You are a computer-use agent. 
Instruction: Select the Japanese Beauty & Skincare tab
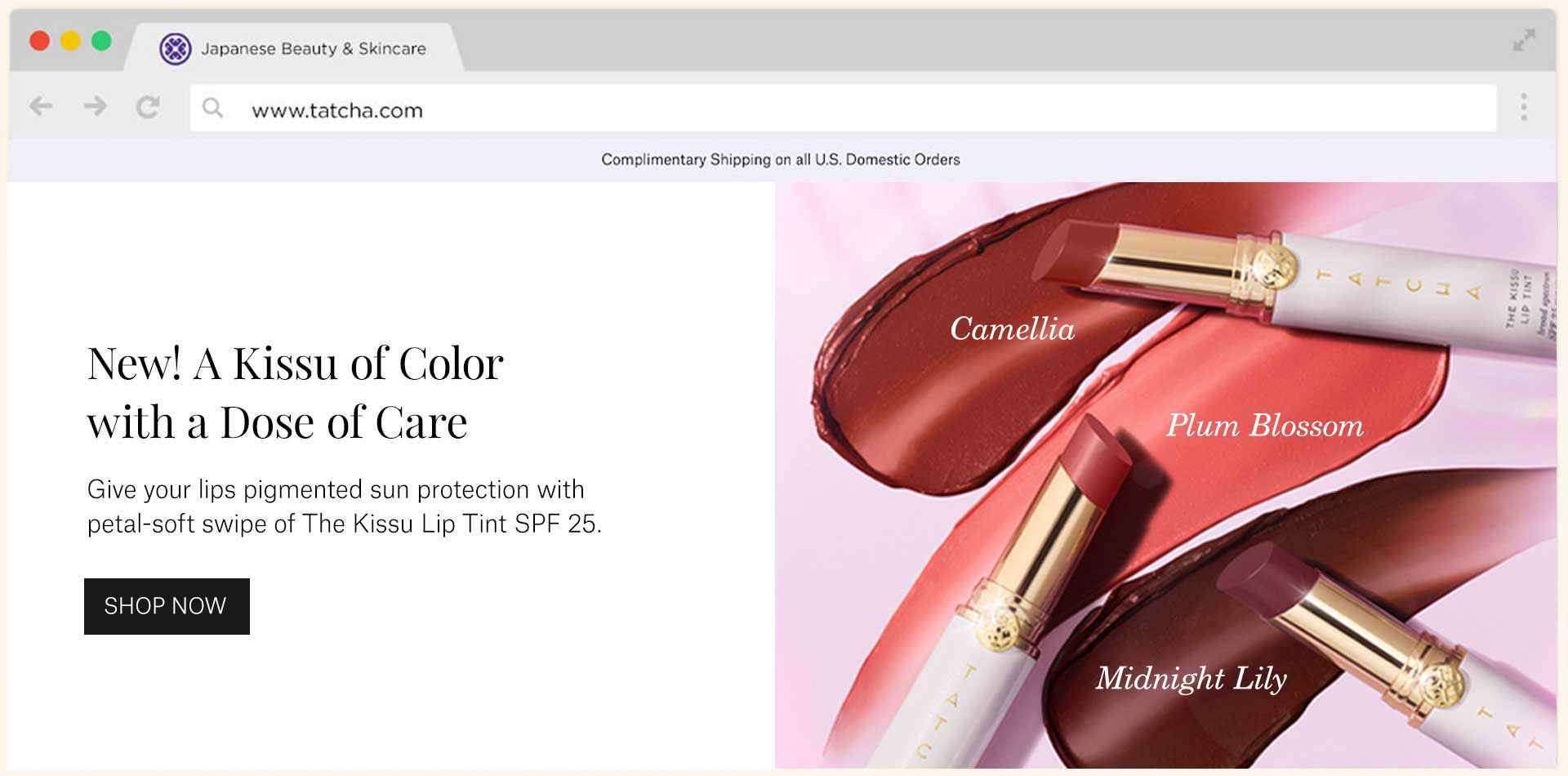[294, 48]
